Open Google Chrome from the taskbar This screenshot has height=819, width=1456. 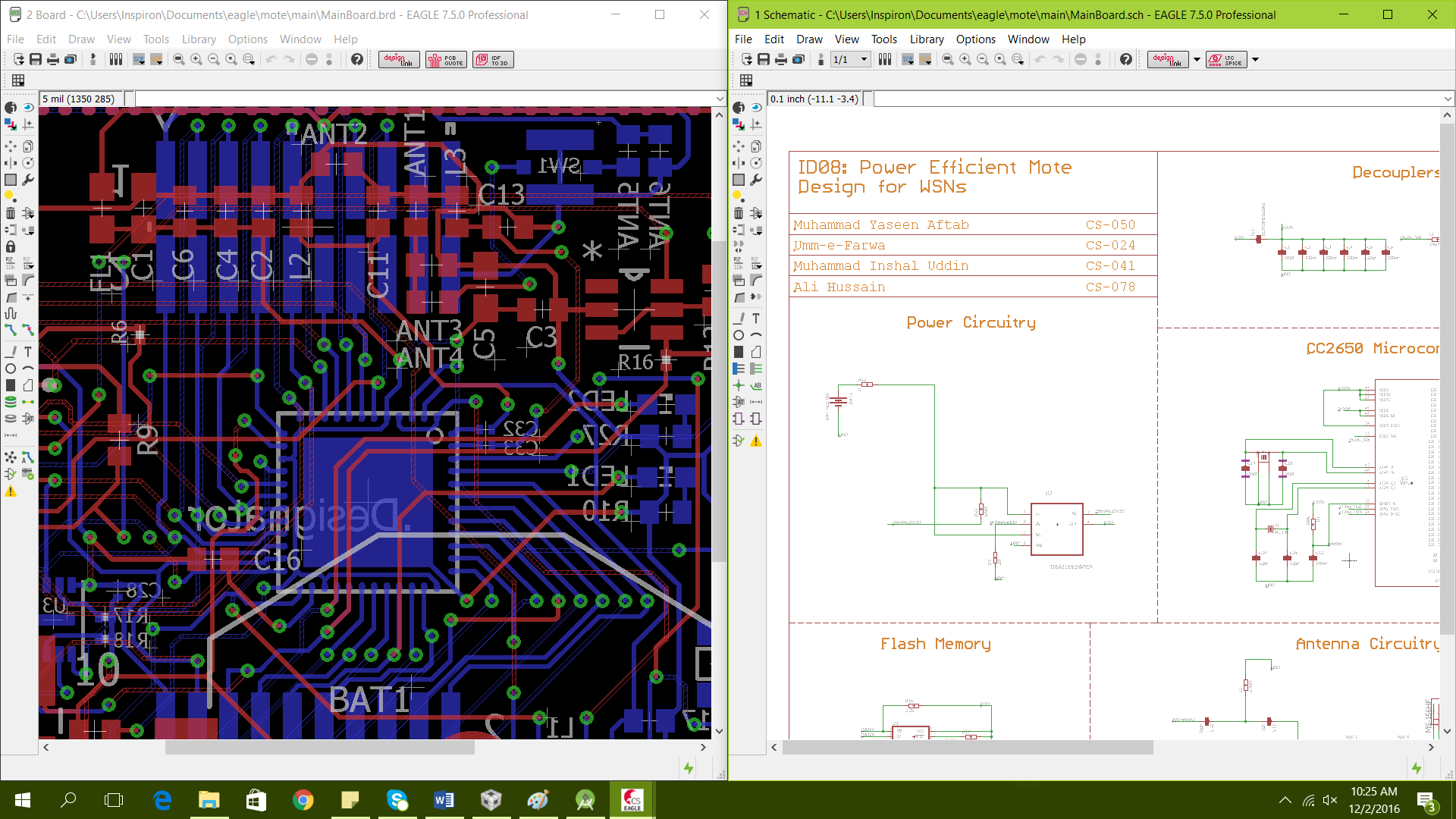[x=303, y=800]
